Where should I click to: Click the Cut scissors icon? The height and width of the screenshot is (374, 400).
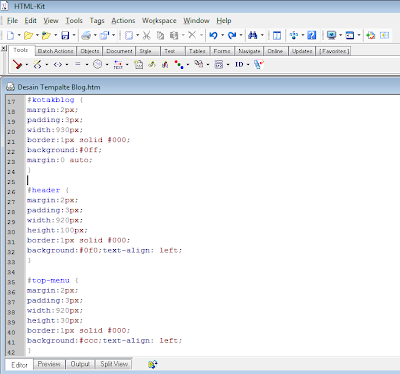(147, 35)
